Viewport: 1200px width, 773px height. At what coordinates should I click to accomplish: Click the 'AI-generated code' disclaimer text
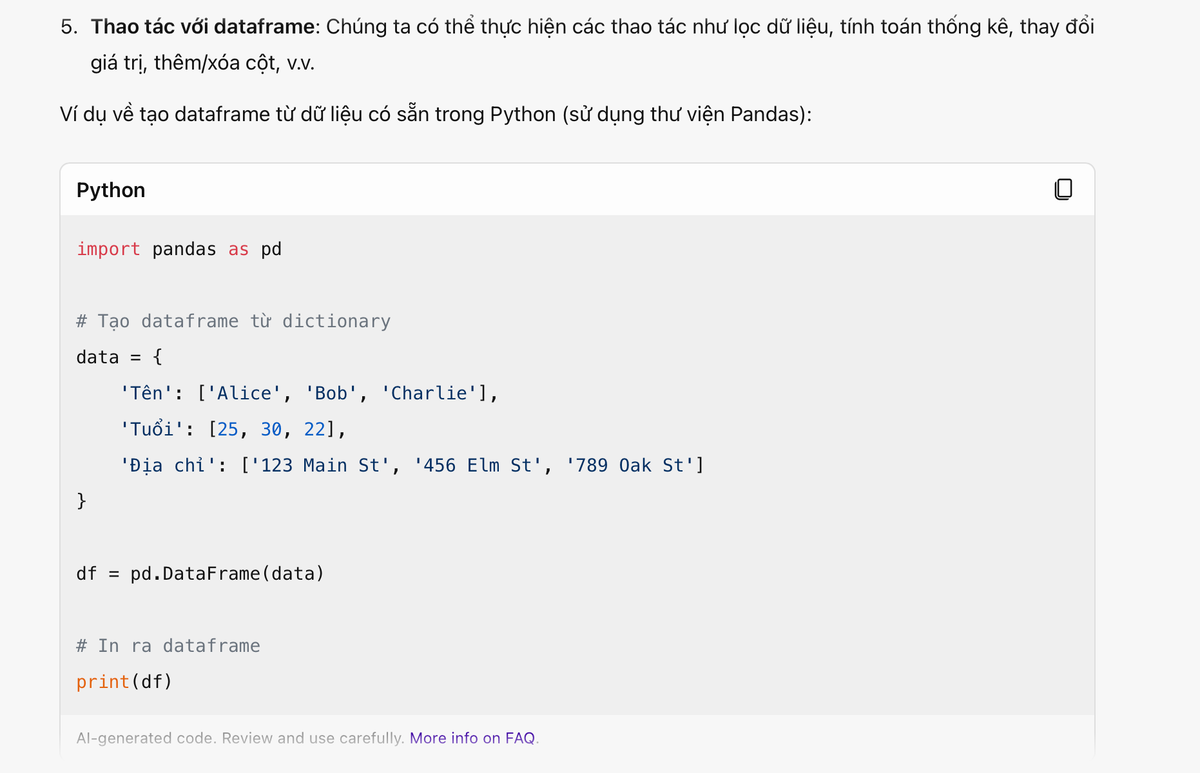(240, 738)
